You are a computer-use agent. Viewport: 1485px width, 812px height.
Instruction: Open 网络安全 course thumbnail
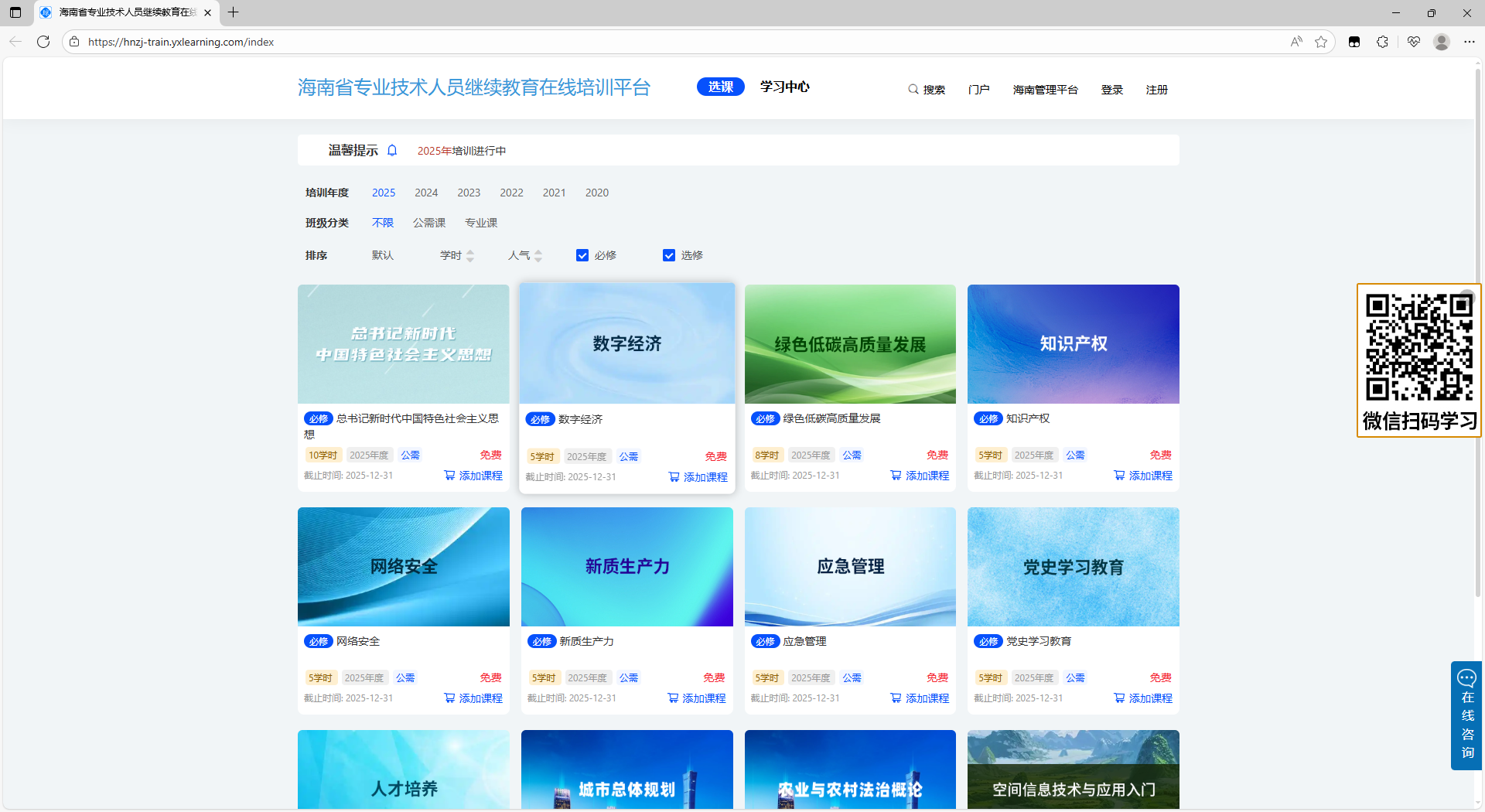404,567
